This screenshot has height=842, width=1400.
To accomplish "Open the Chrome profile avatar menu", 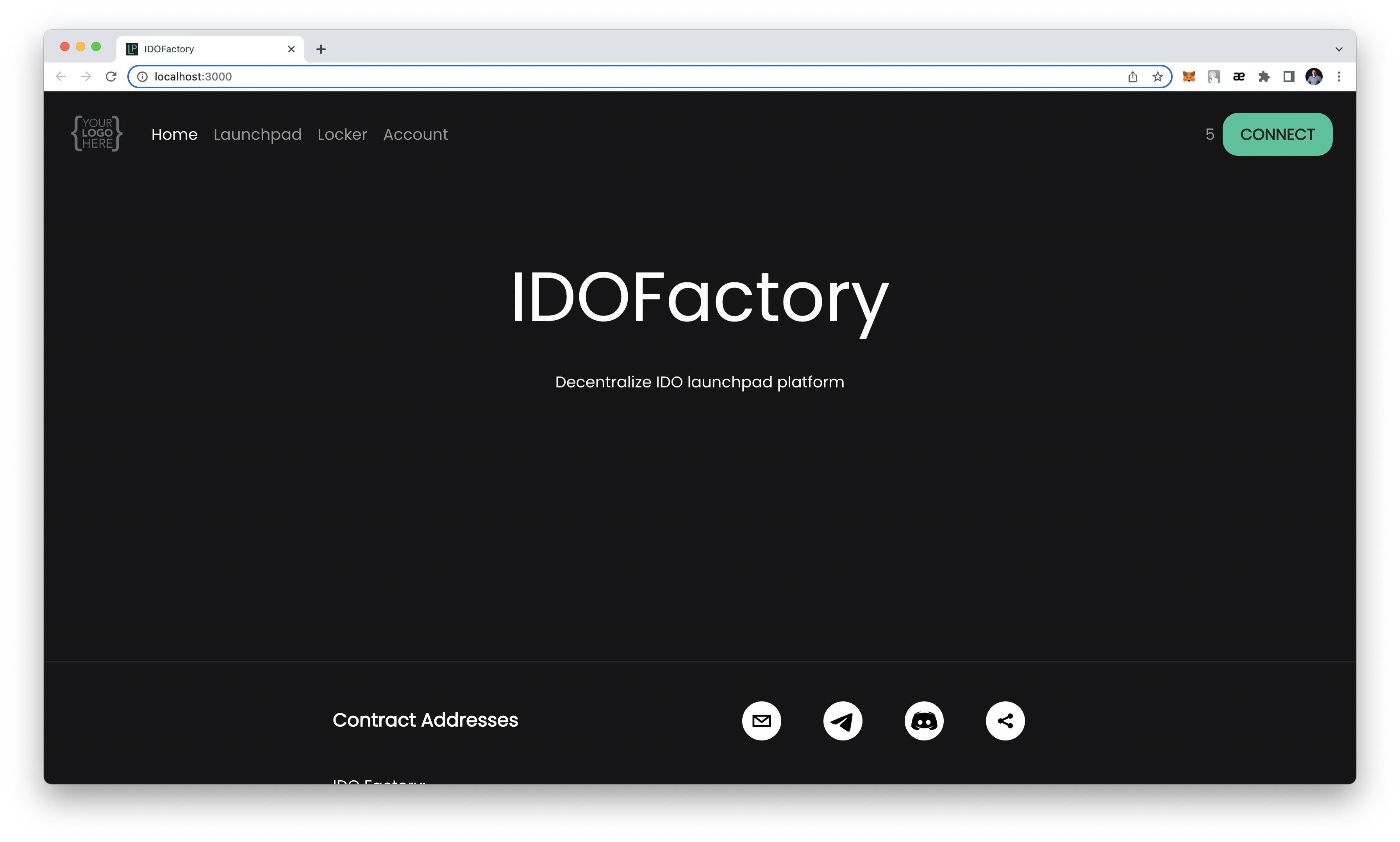I will (x=1313, y=77).
